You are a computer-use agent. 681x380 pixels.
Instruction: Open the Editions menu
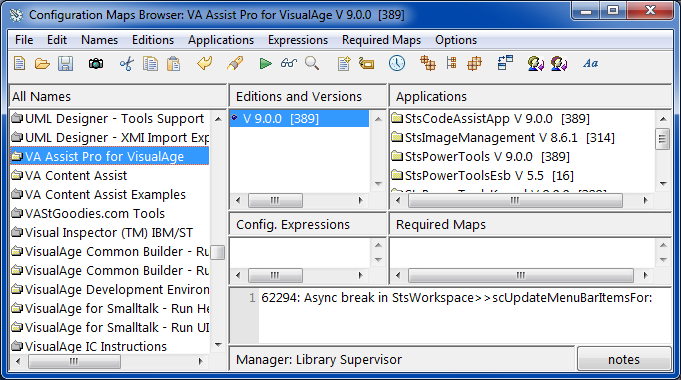coord(153,40)
